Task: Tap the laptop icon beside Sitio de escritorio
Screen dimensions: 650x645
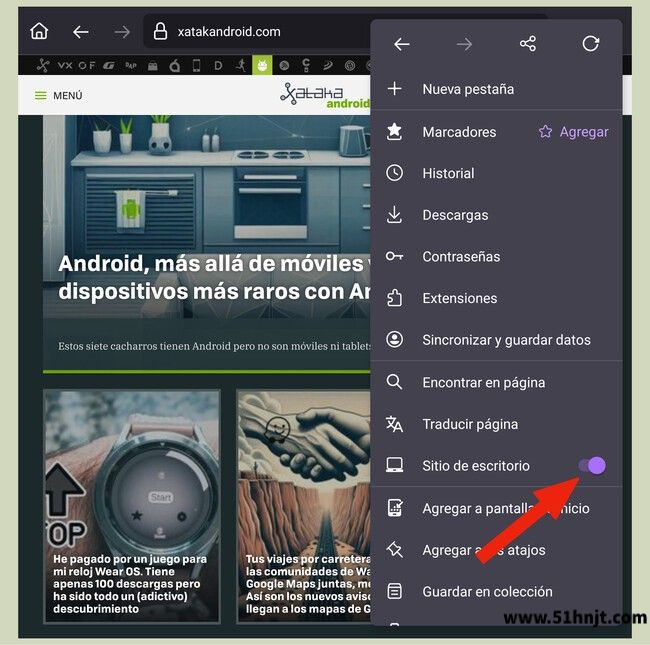Action: pyautogui.click(x=394, y=465)
